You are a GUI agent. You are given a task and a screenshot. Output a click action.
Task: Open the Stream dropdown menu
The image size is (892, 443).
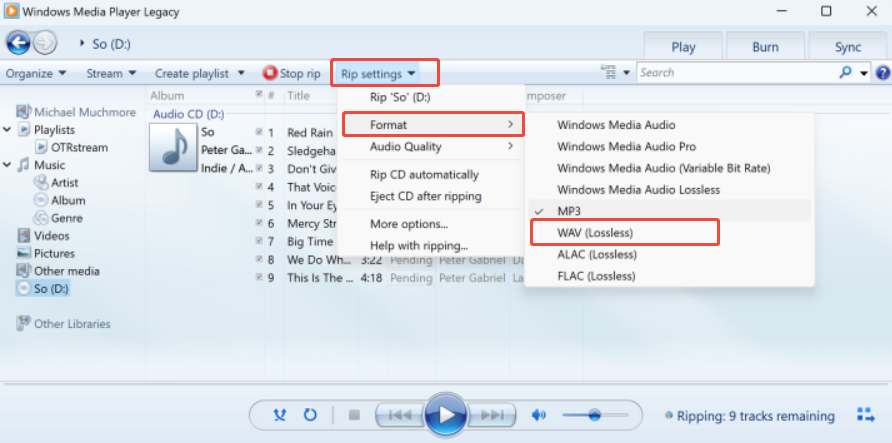pos(112,73)
